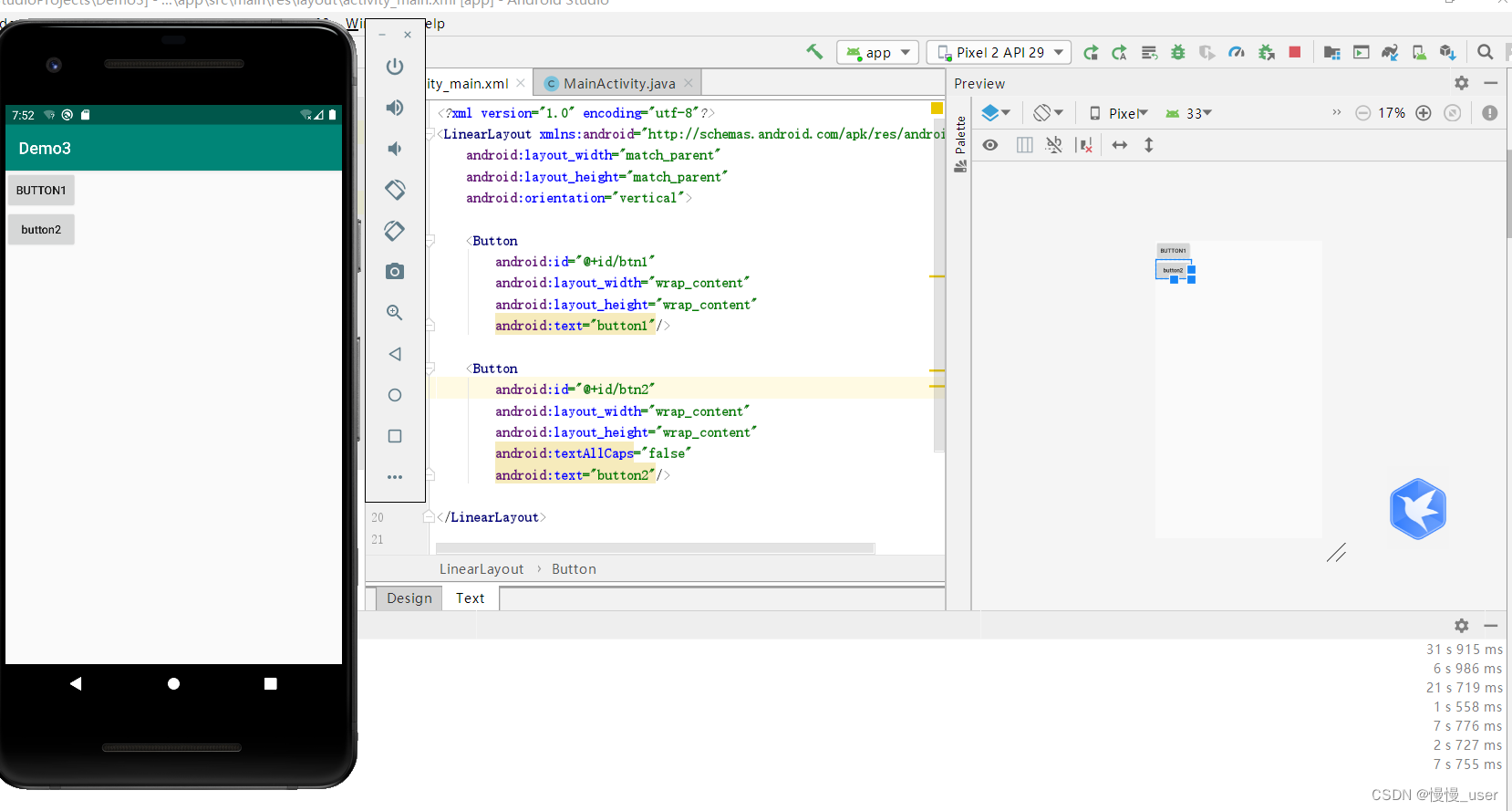This screenshot has height=811, width=1512.
Task: Click the columns layout icon in Preview
Action: pyautogui.click(x=1025, y=145)
